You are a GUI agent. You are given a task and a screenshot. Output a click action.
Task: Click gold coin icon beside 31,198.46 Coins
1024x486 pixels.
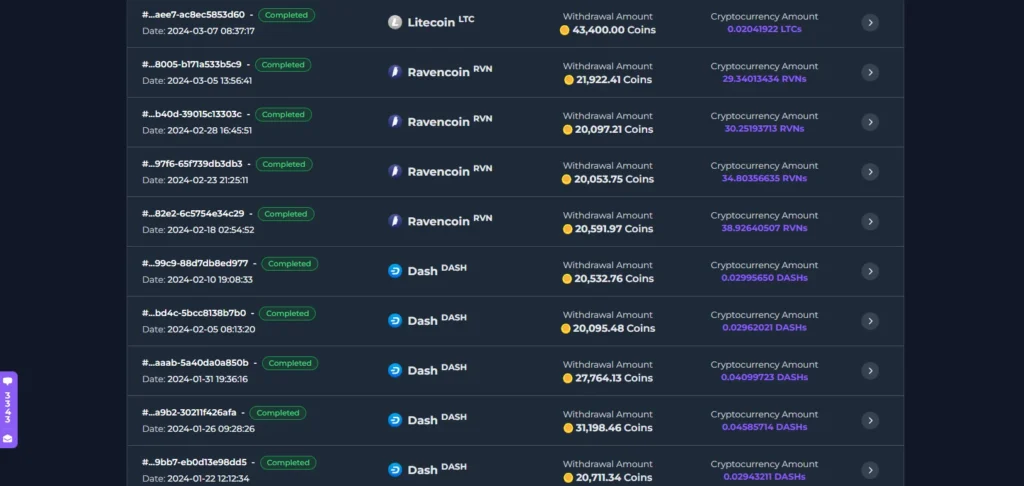pos(568,428)
